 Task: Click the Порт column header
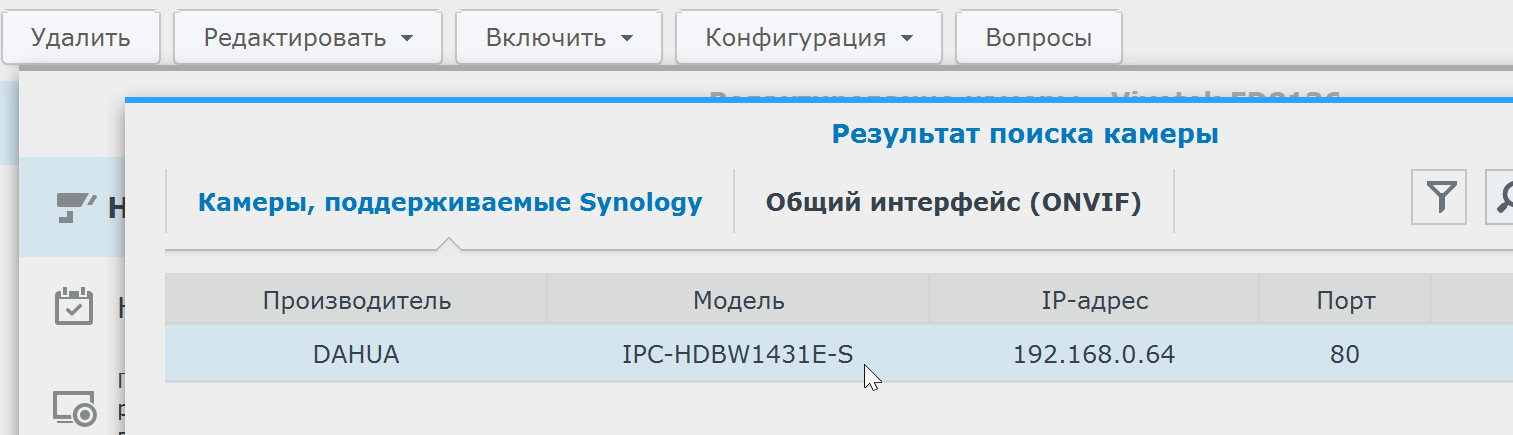point(1345,300)
